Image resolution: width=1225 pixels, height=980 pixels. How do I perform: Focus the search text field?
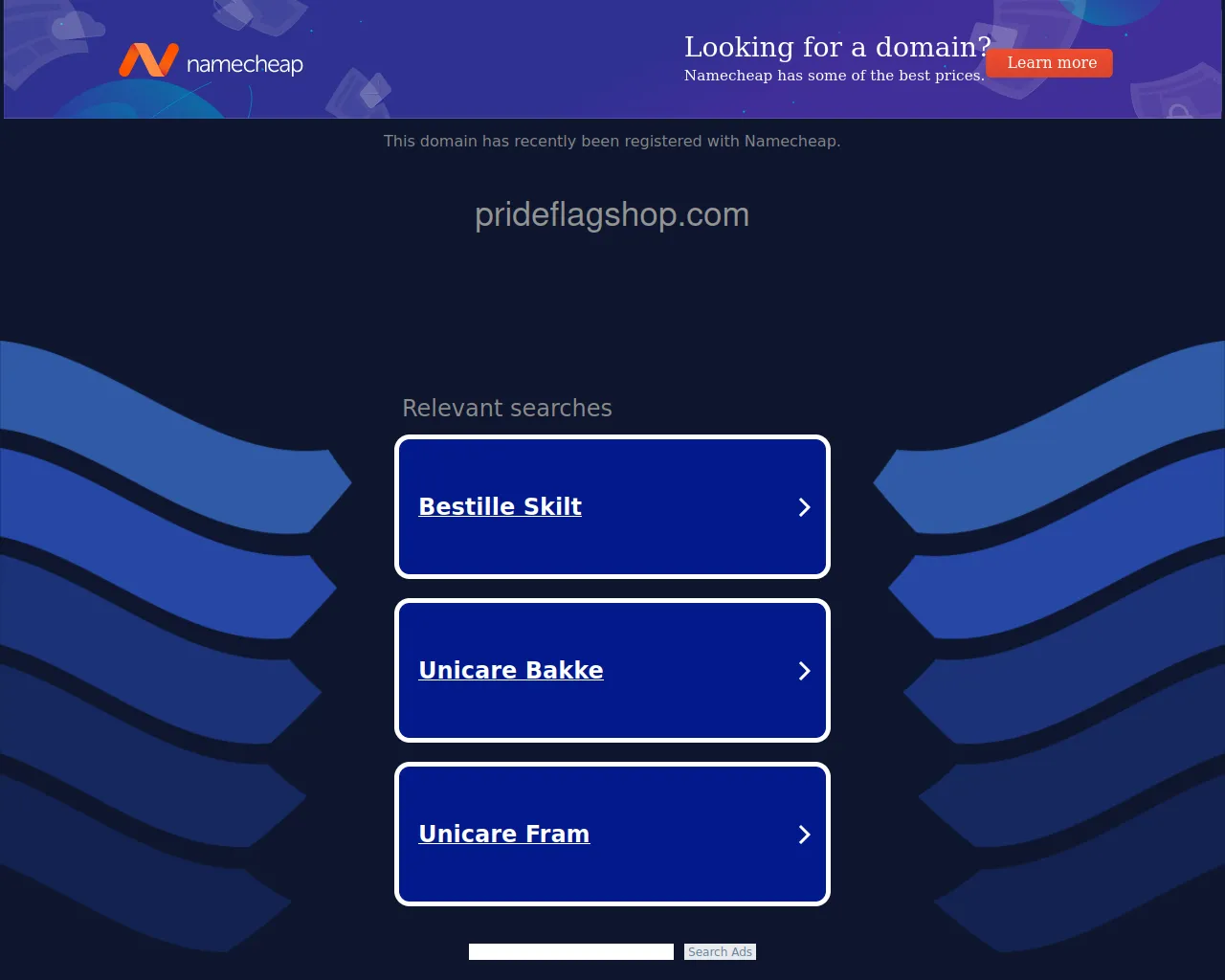click(x=571, y=951)
